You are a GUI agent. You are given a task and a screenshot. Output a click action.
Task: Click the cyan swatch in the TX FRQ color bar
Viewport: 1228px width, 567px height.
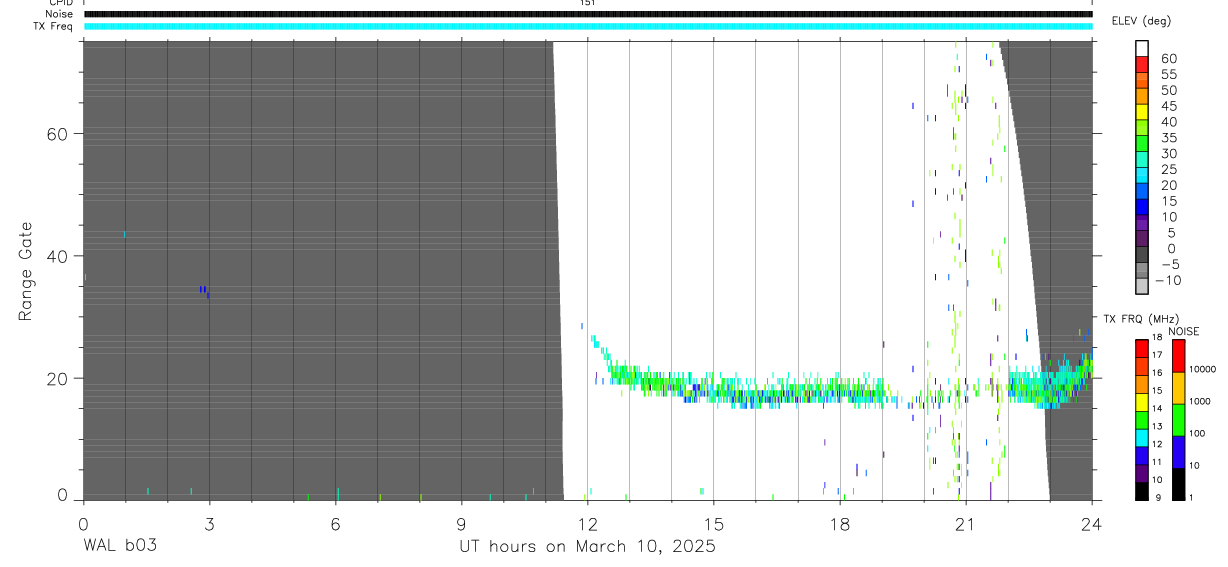click(x=1141, y=437)
